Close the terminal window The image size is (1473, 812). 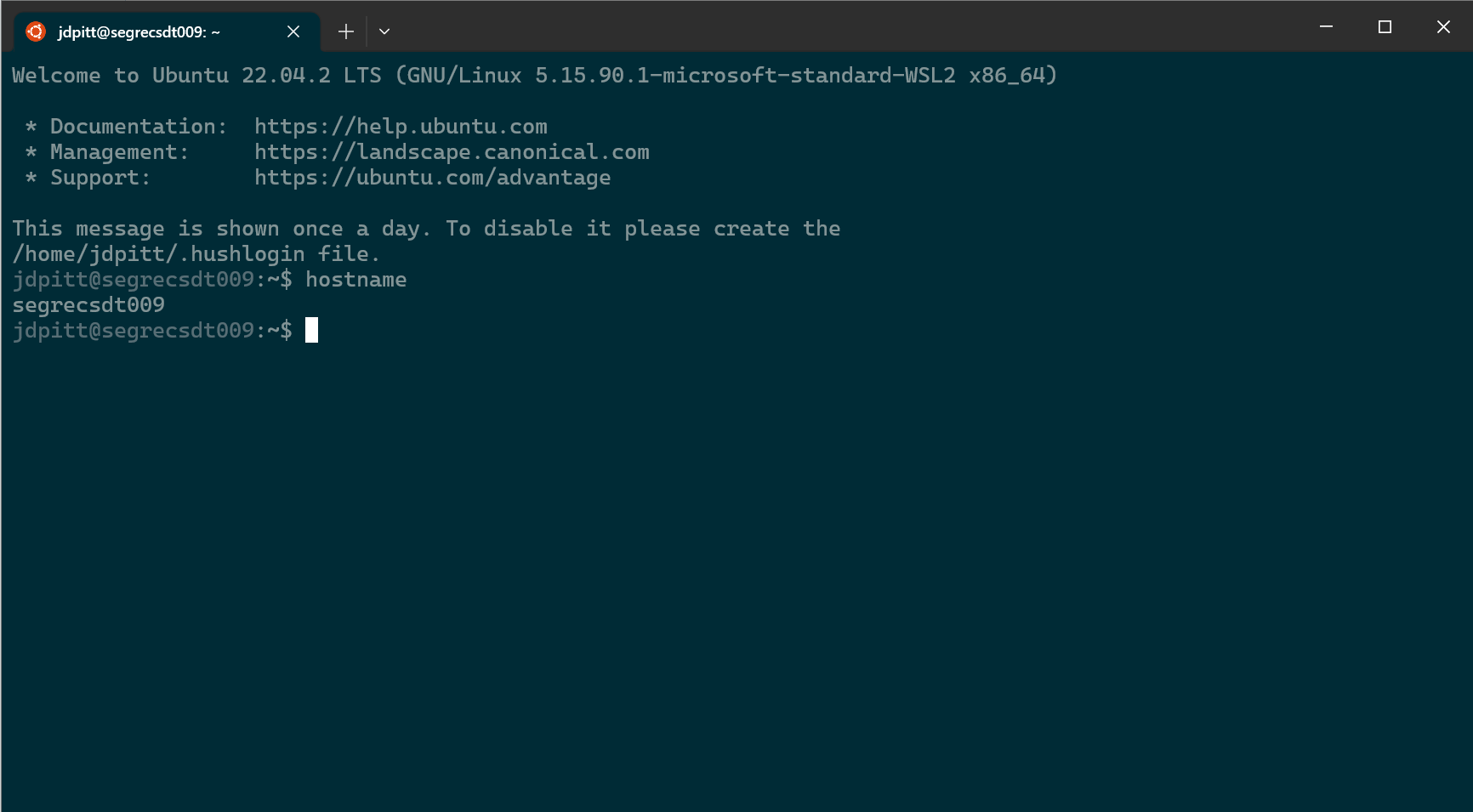(x=1443, y=27)
